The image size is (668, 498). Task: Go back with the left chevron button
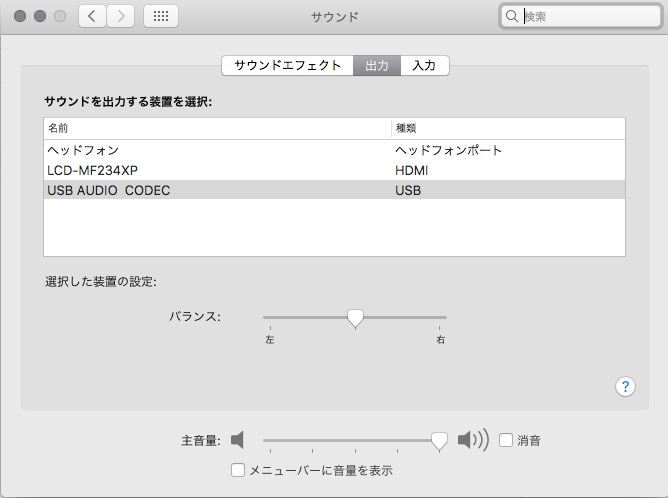tap(92, 16)
